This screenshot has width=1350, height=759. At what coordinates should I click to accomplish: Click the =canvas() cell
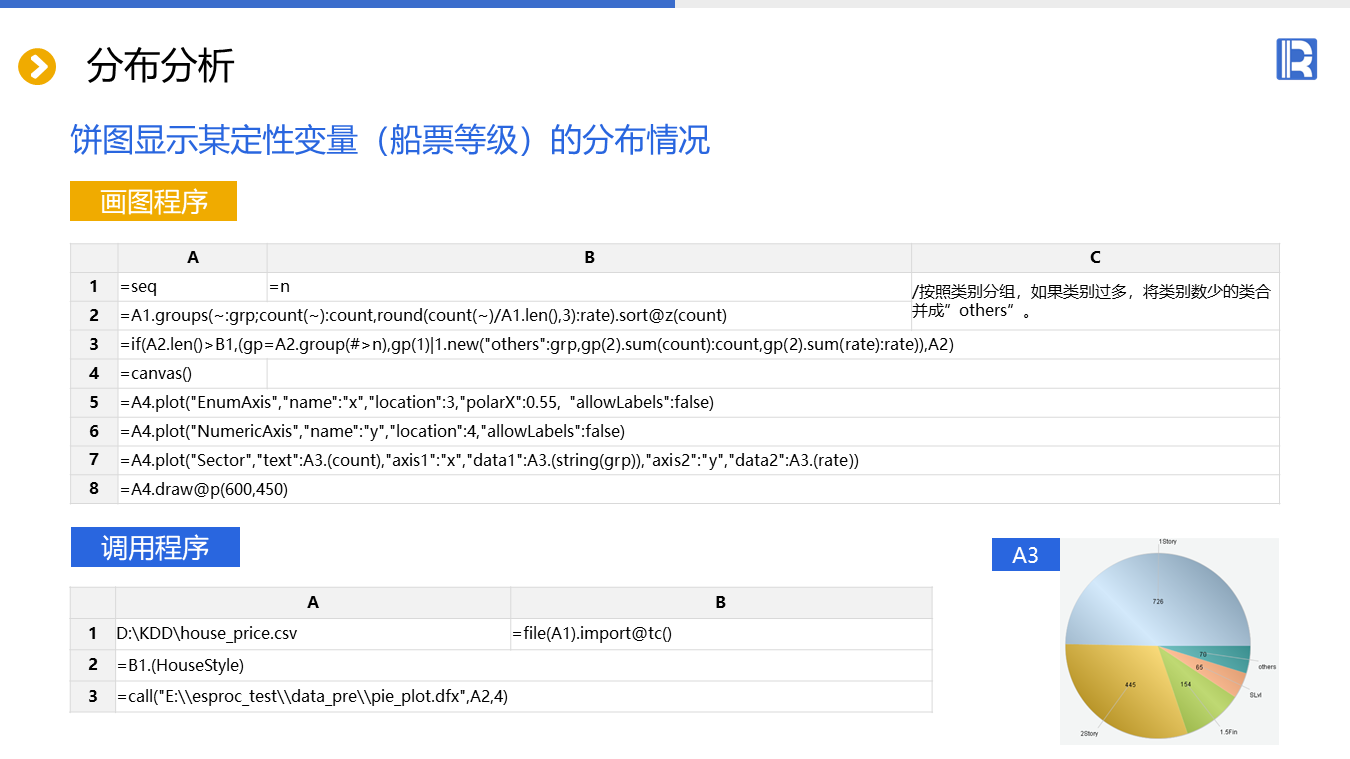click(x=193, y=374)
